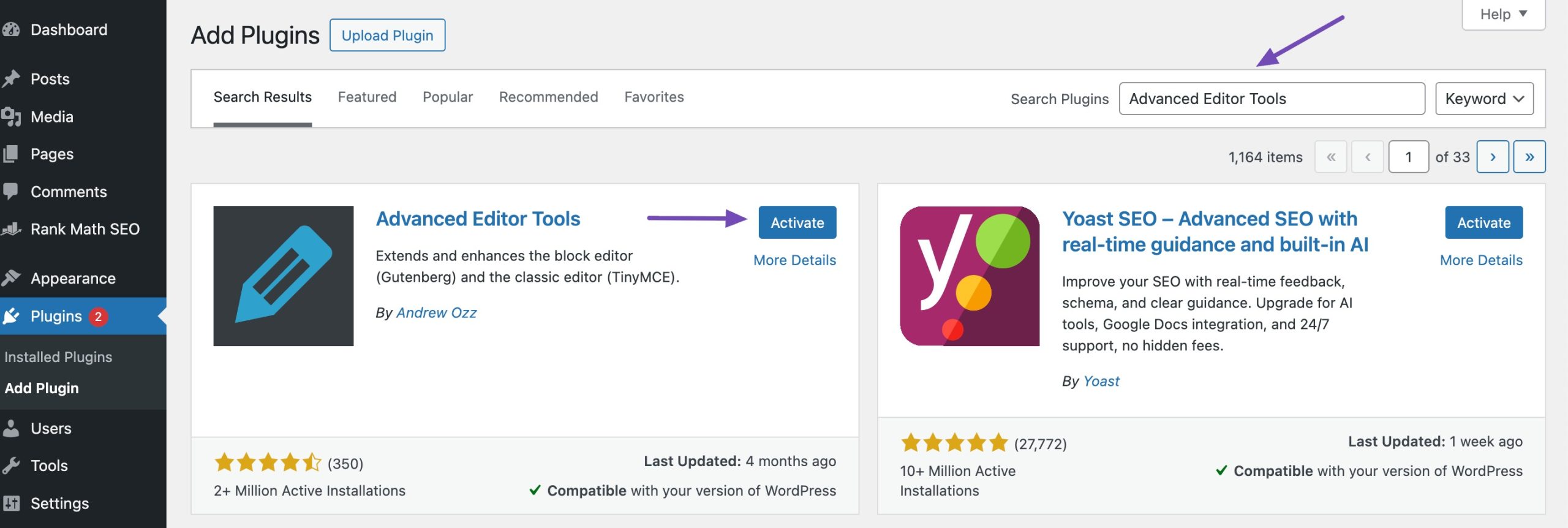The width and height of the screenshot is (1568, 528).
Task: Click the '1,164 items' count text
Action: click(x=1265, y=157)
